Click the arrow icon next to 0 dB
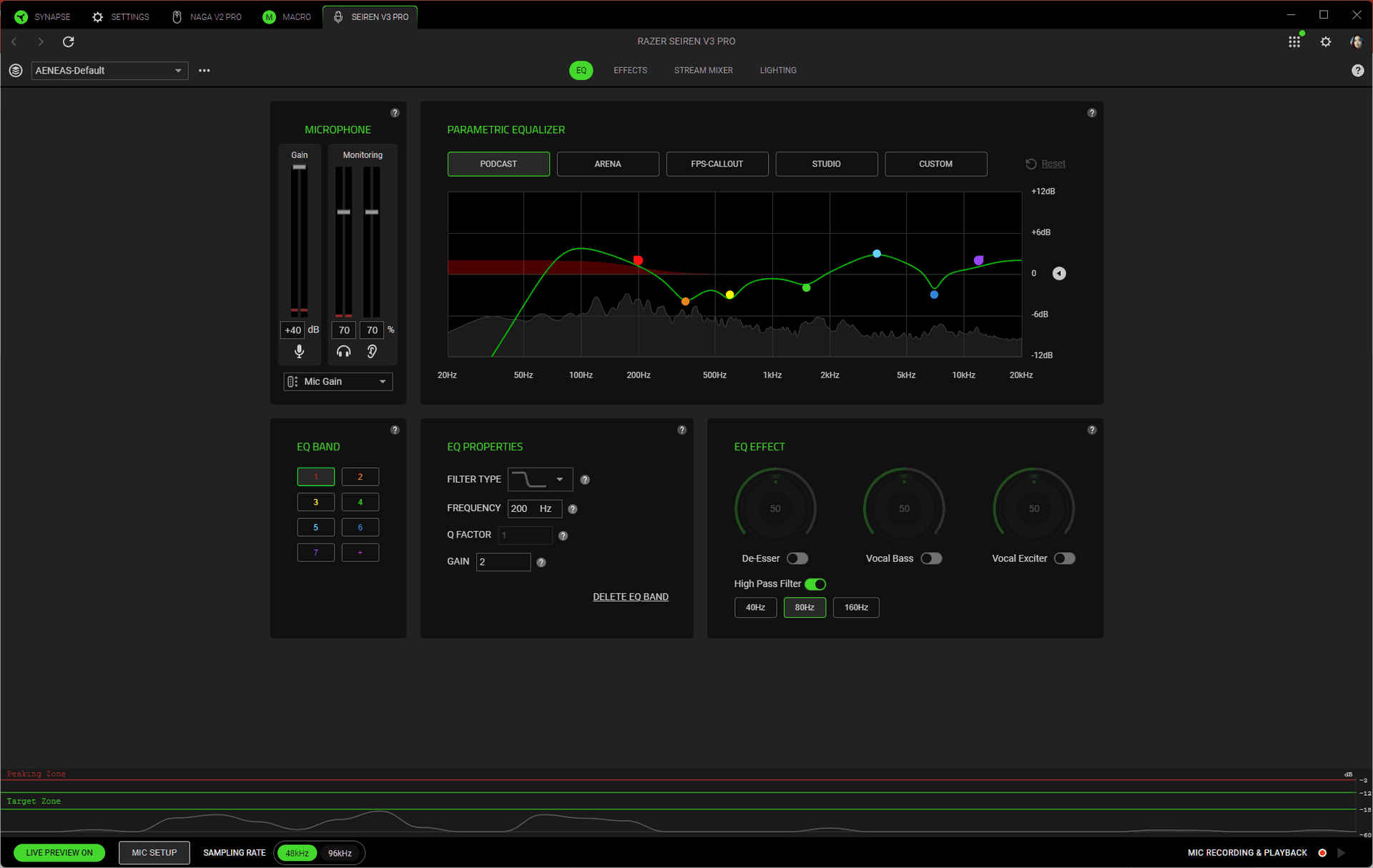 [1059, 273]
